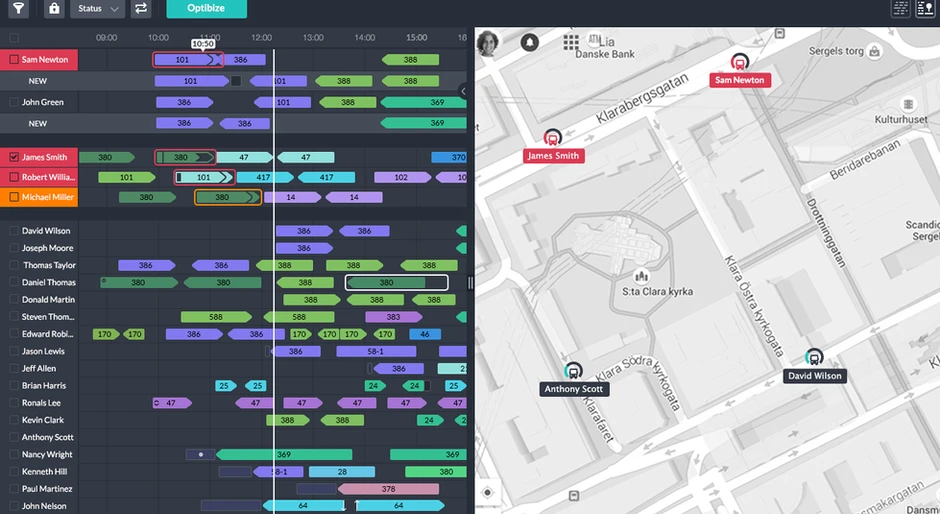The image size is (940, 514).
Task: Click the lock icon in toolbar
Action: coord(54,8)
